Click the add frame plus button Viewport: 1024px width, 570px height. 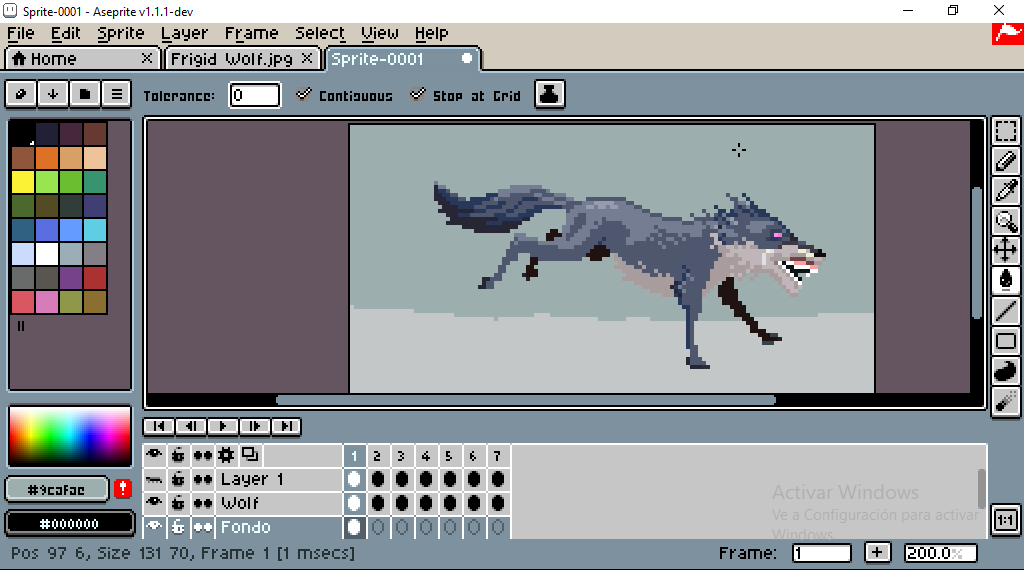point(877,552)
